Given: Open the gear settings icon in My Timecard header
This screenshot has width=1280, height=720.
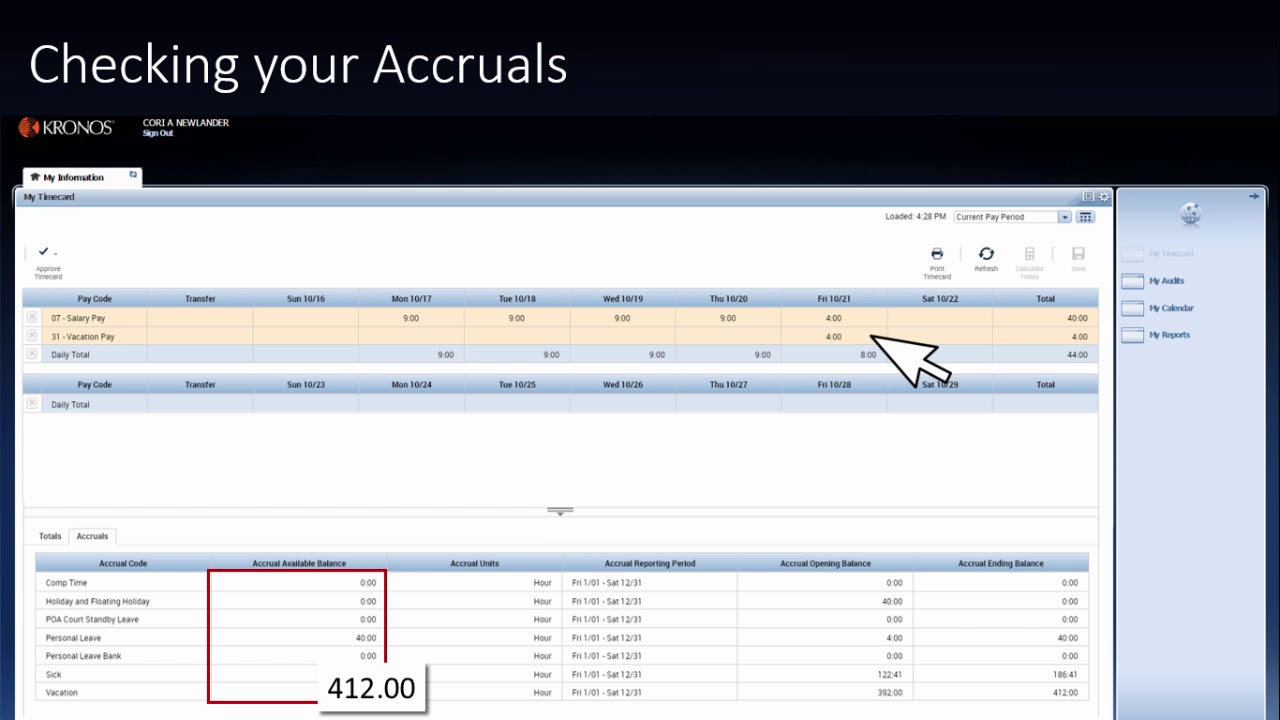Looking at the screenshot, I should pyautogui.click(x=1104, y=197).
